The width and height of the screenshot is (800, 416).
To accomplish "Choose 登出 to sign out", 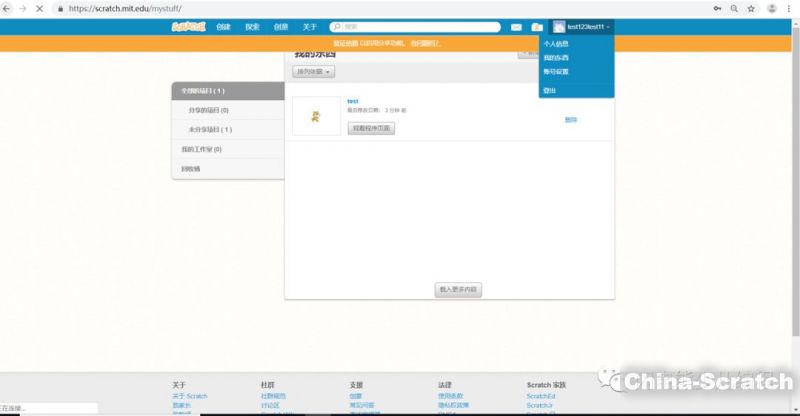I will coord(548,90).
